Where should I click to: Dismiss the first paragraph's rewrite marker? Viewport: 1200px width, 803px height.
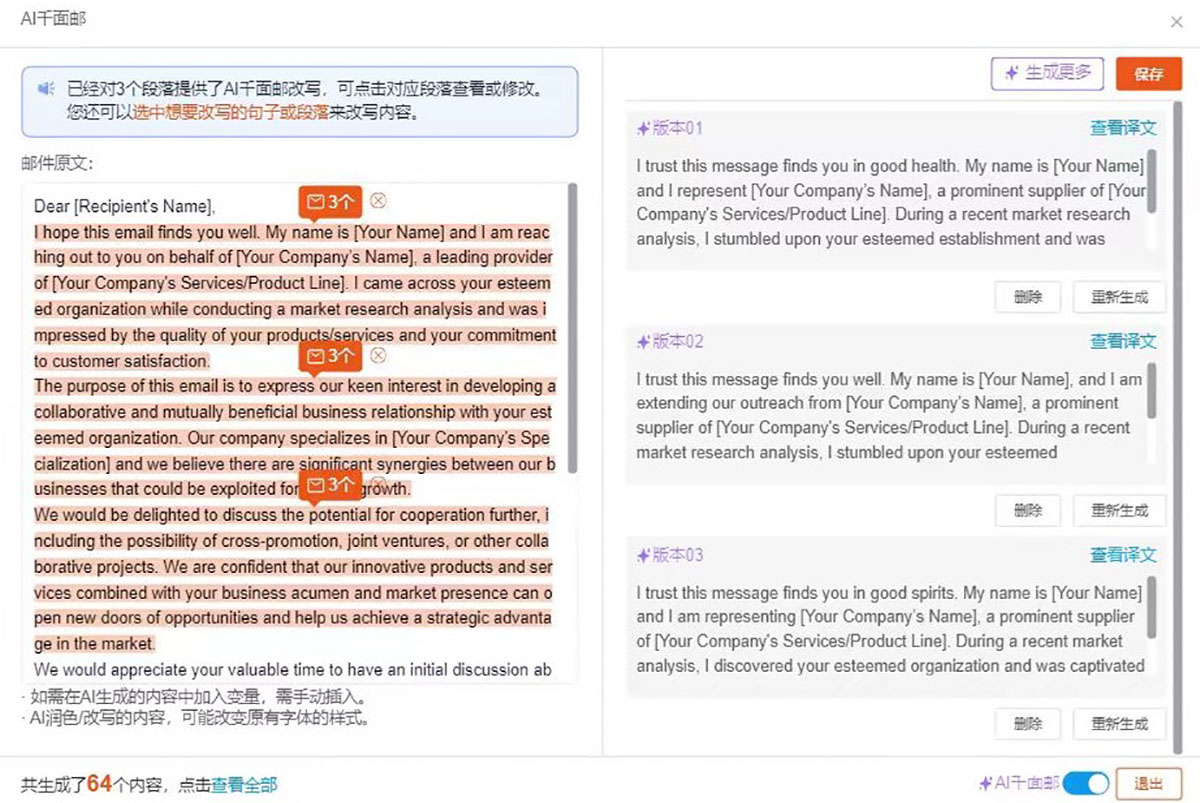(378, 201)
